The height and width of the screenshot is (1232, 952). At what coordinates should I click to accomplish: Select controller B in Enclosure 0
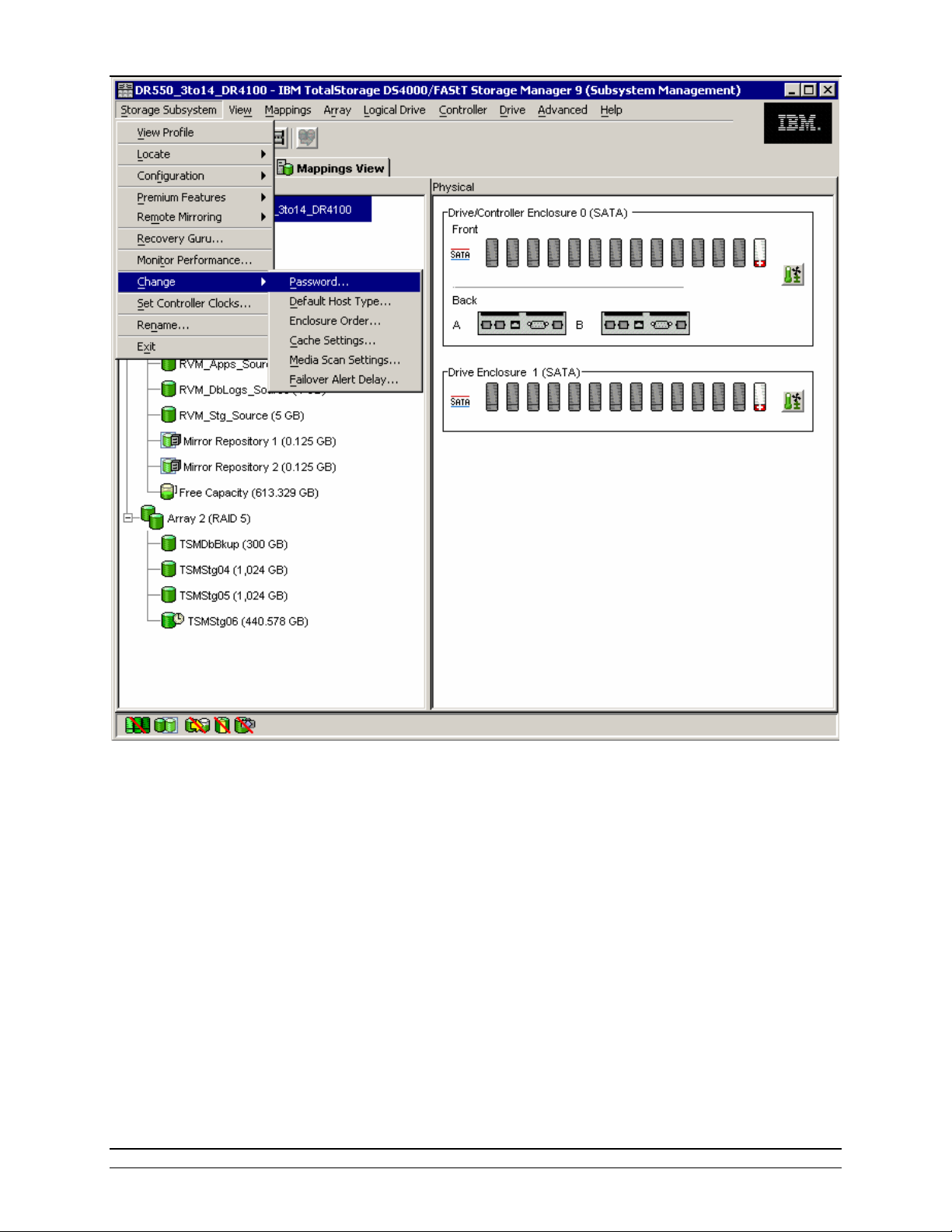click(645, 323)
